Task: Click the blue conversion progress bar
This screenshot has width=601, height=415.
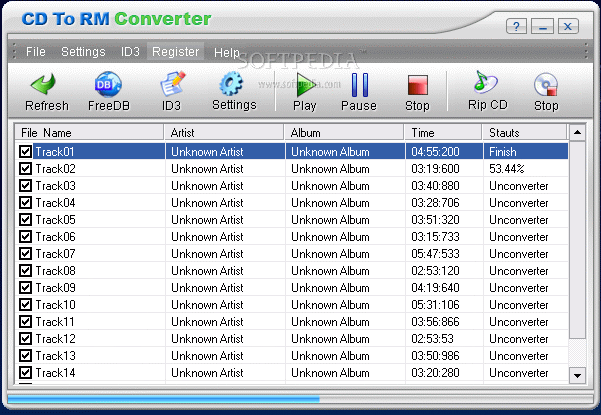Action: tap(164, 399)
